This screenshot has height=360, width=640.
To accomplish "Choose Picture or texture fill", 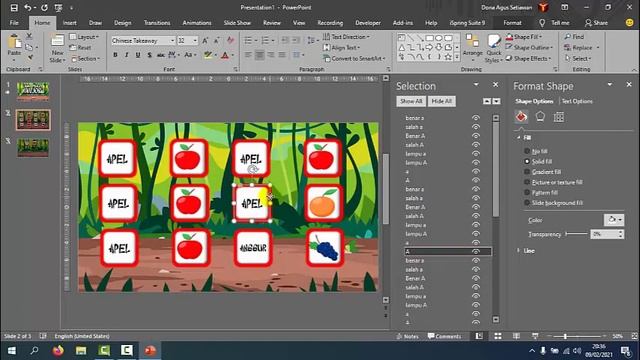I will point(553,182).
